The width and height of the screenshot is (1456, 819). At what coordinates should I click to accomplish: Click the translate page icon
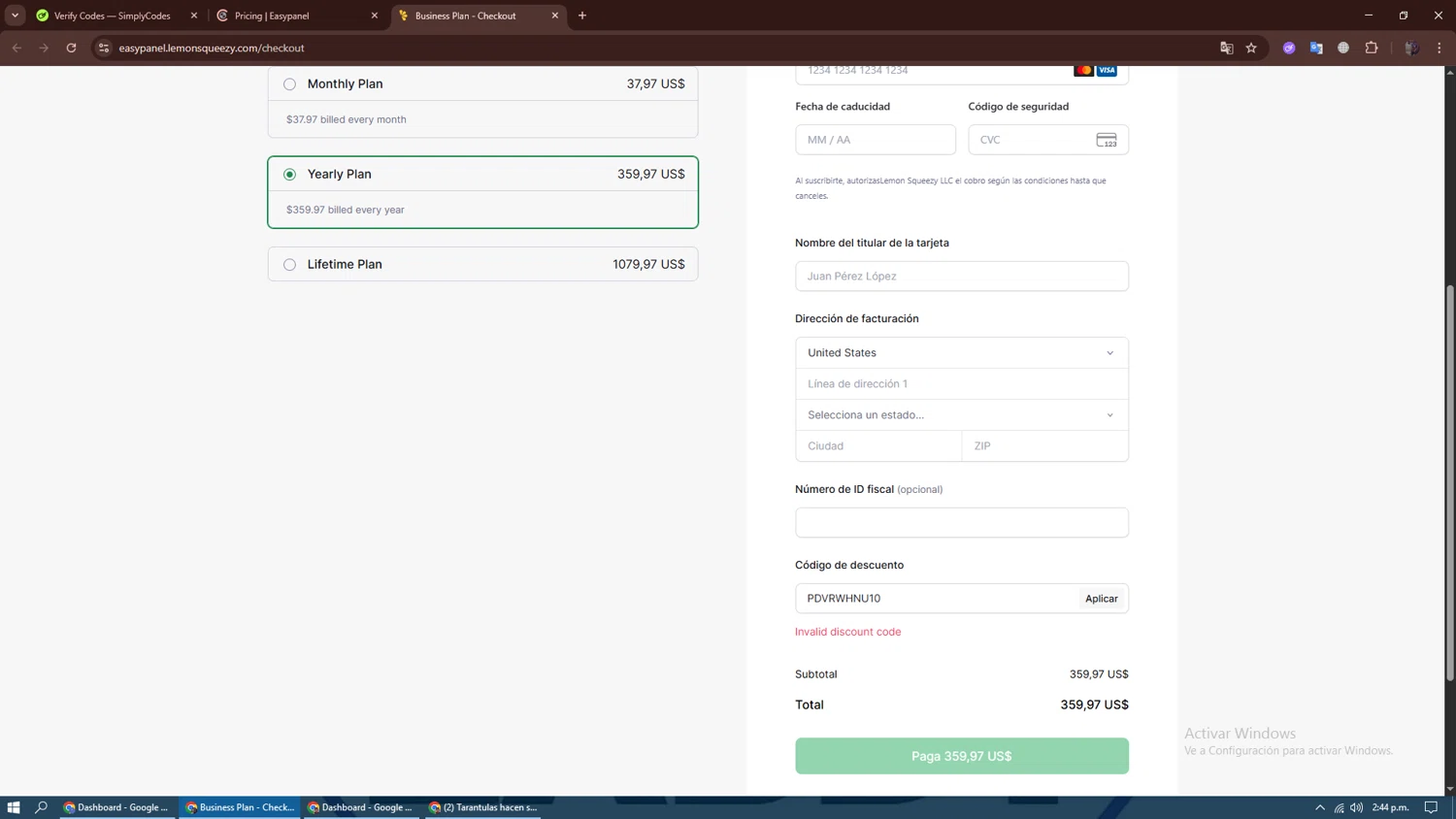pyautogui.click(x=1226, y=48)
